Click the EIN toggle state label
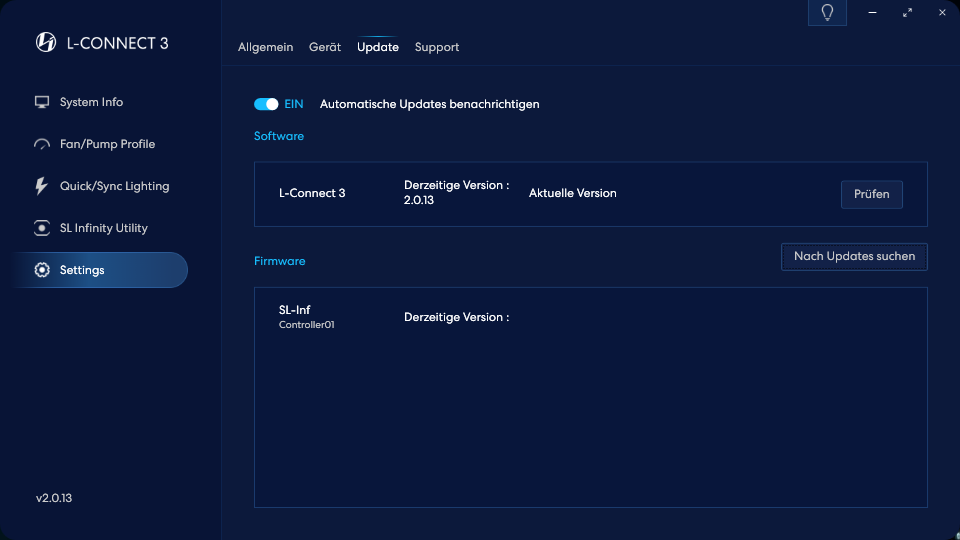 pyautogui.click(x=293, y=104)
